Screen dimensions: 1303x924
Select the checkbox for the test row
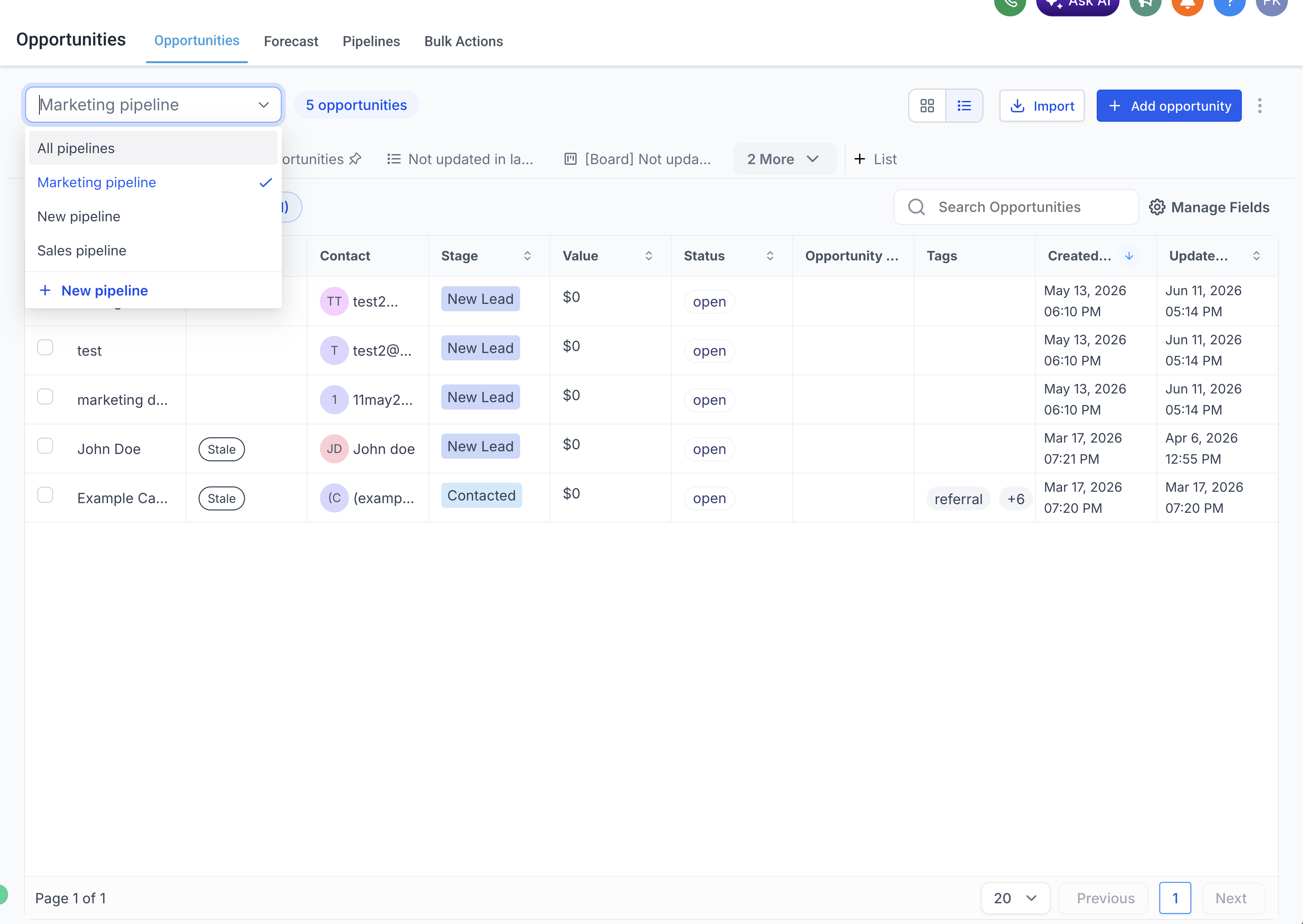click(45, 347)
